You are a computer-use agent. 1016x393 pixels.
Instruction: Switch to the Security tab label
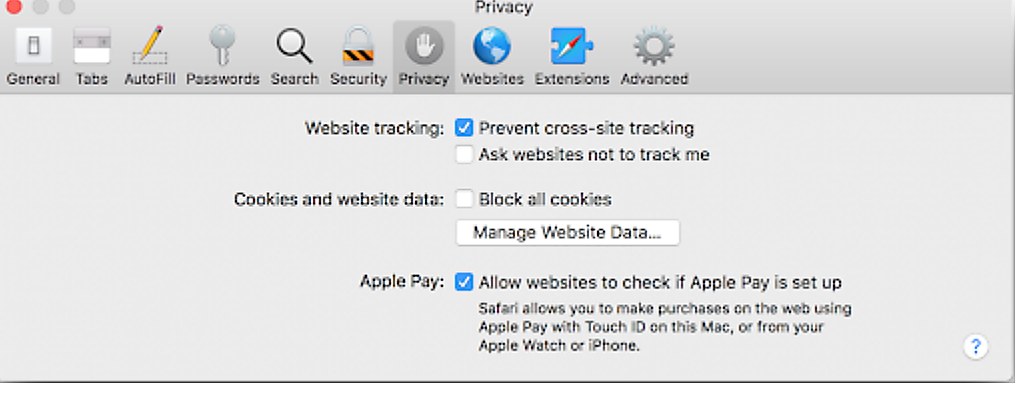coord(358,79)
